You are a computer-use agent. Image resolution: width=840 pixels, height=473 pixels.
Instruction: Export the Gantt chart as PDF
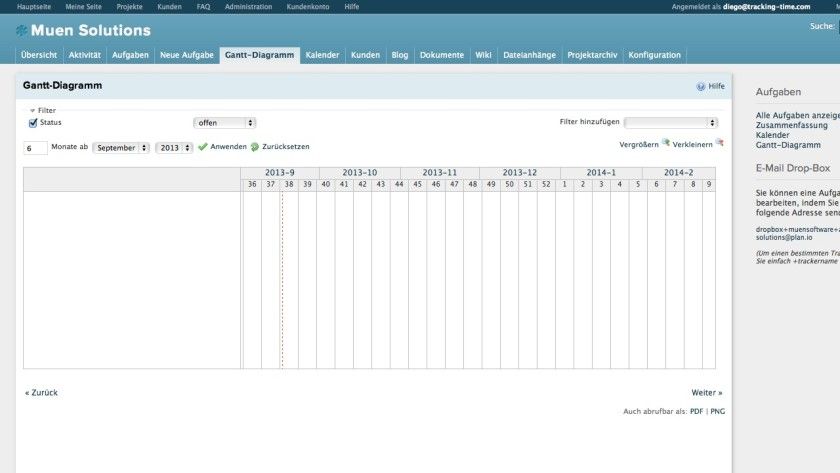pos(696,411)
